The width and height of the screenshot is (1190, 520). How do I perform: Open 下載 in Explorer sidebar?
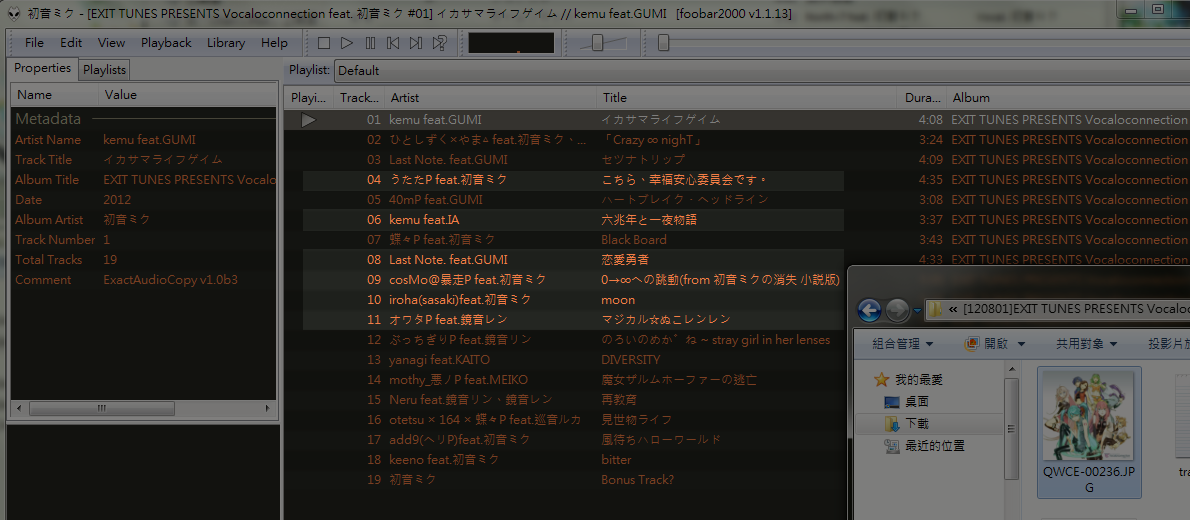(906, 424)
